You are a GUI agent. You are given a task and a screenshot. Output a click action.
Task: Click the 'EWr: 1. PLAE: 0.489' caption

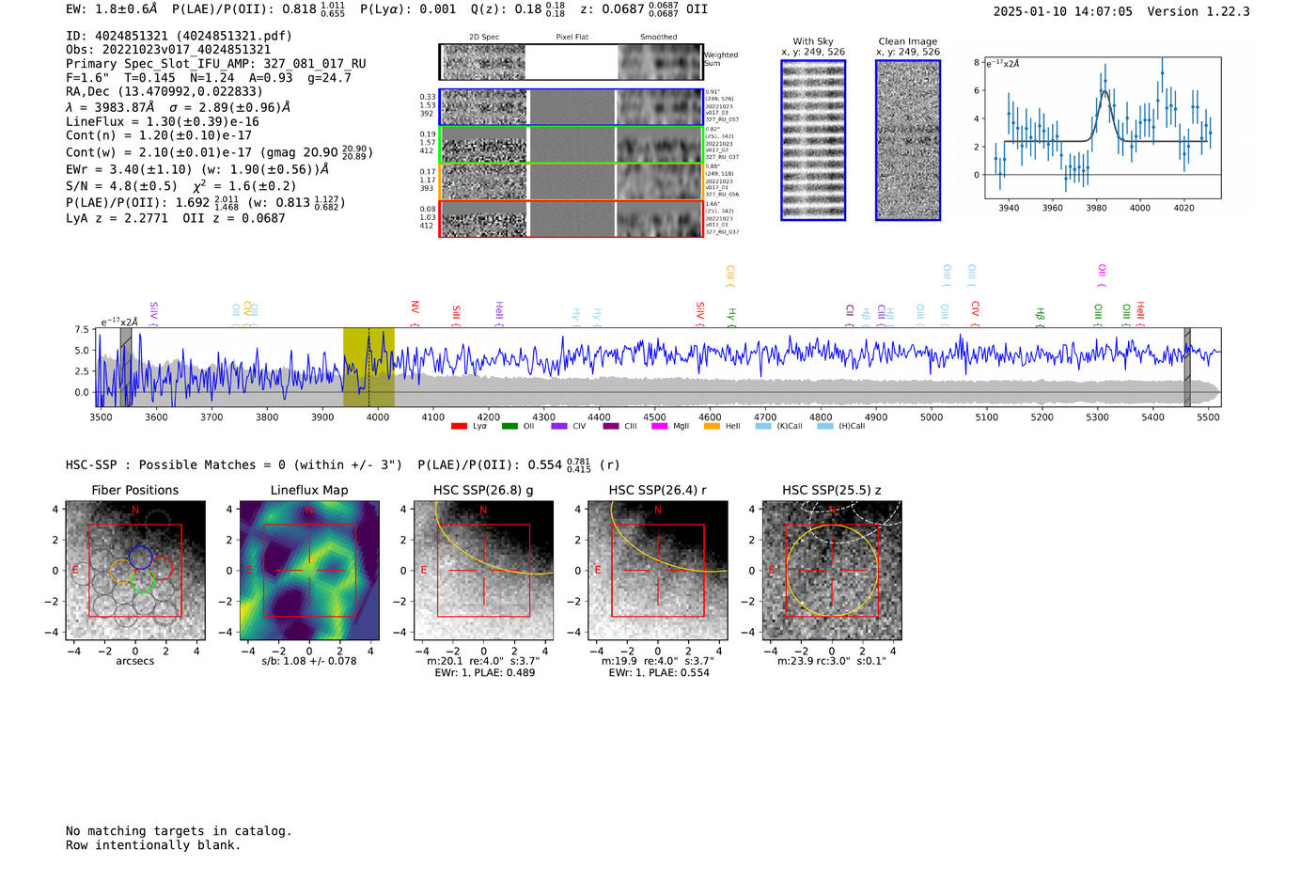point(484,672)
